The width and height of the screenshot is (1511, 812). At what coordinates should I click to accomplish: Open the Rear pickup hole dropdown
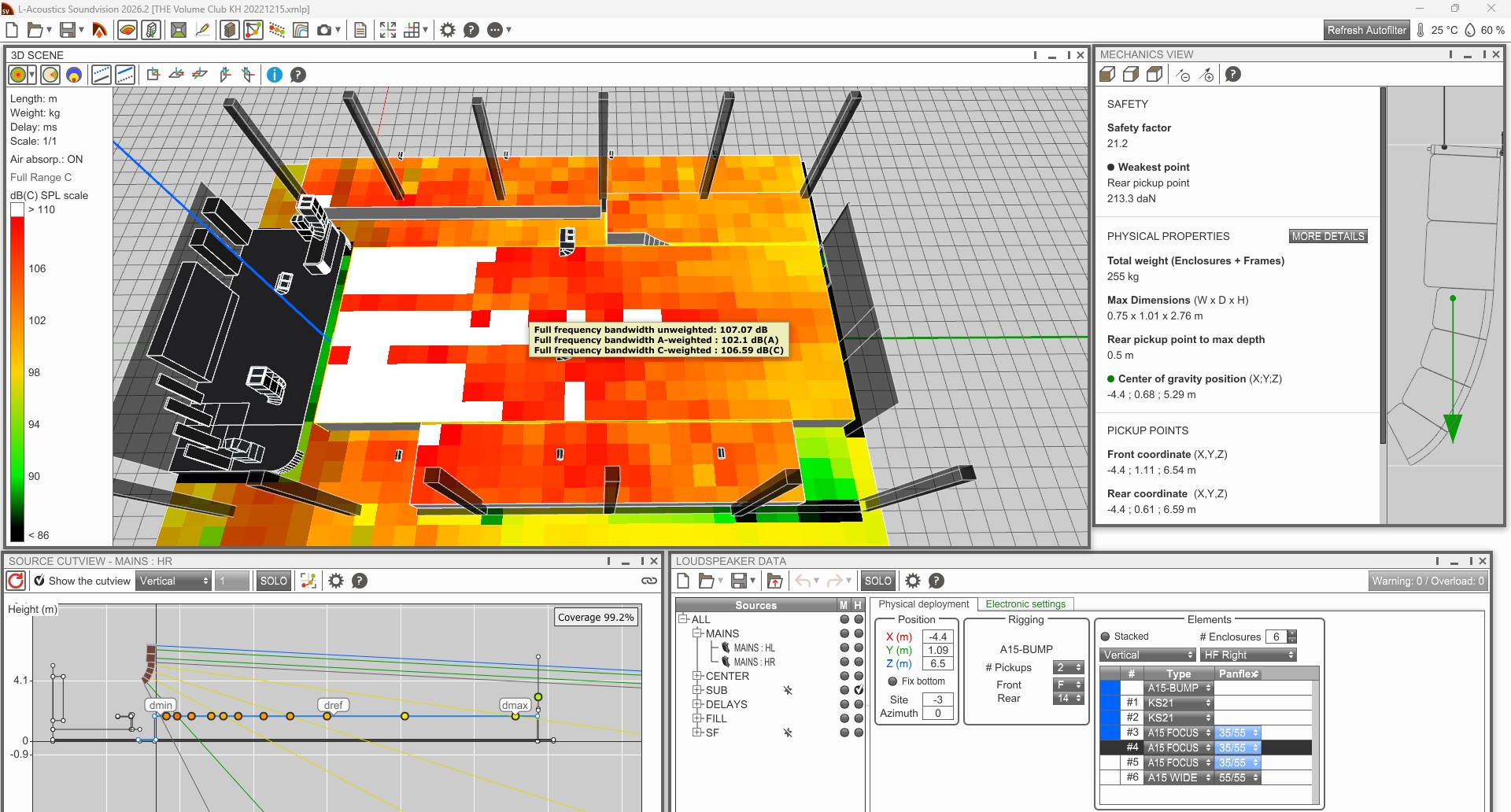tap(1069, 698)
